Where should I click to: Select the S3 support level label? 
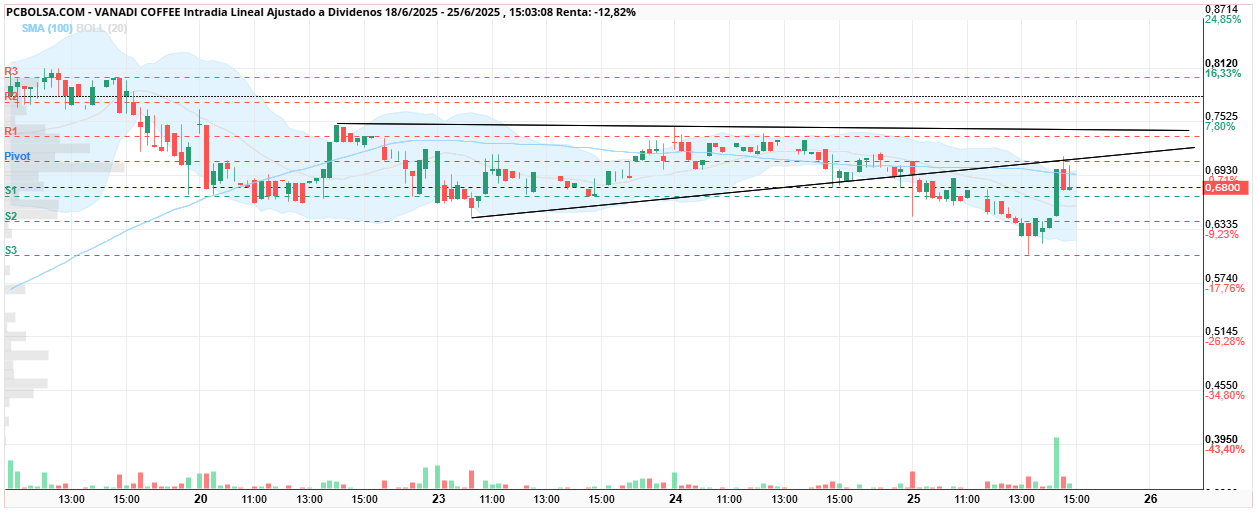[11, 250]
